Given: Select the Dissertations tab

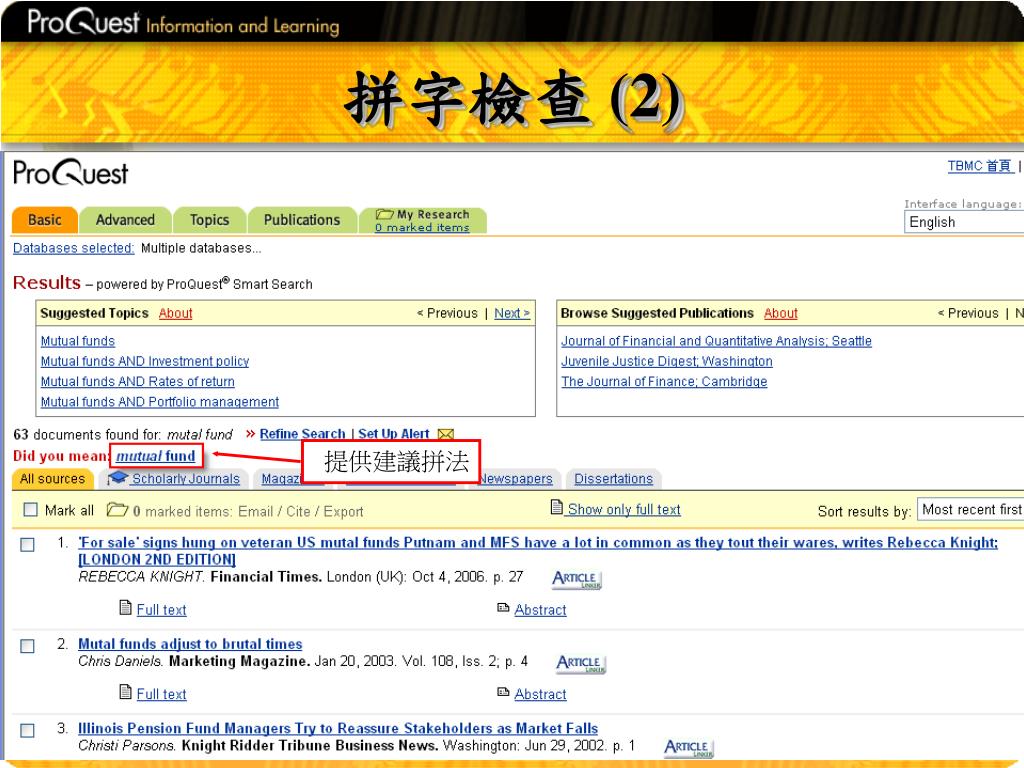Looking at the screenshot, I should pyautogui.click(x=613, y=479).
